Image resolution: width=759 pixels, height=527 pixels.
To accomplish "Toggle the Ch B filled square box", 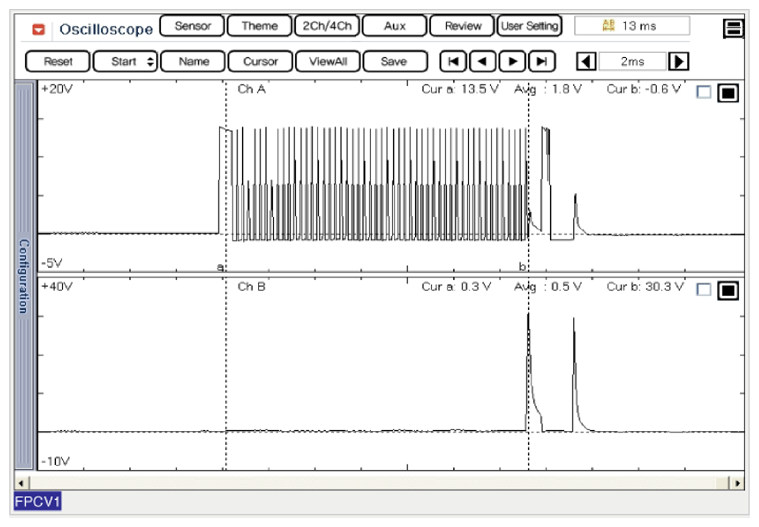I will (x=728, y=290).
